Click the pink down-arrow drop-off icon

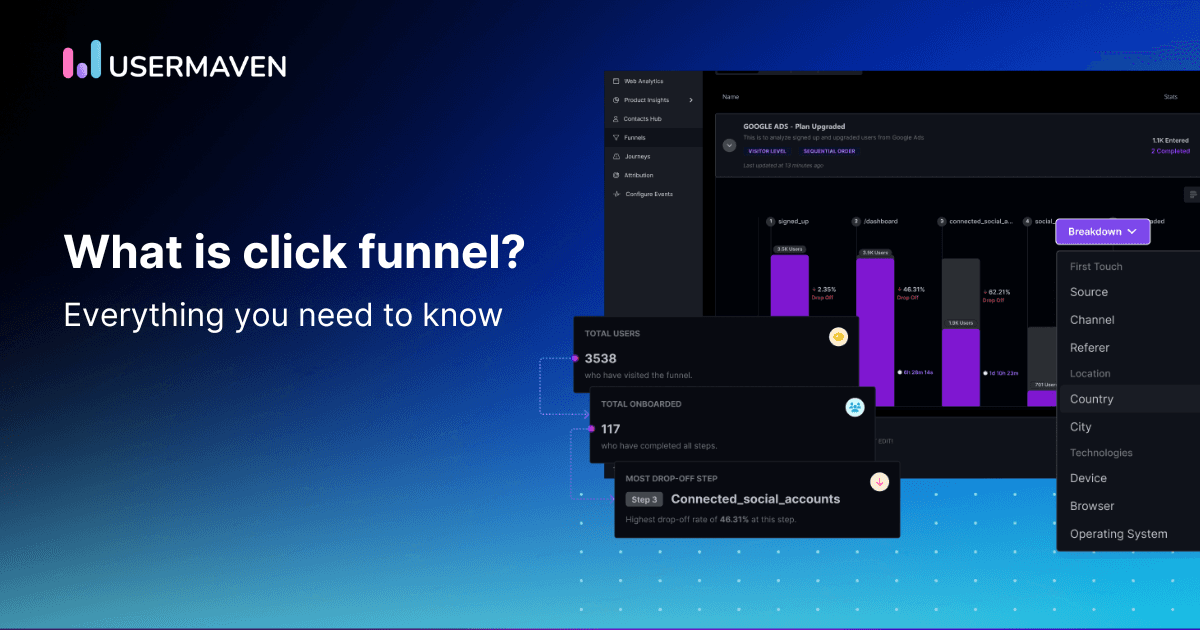point(880,481)
